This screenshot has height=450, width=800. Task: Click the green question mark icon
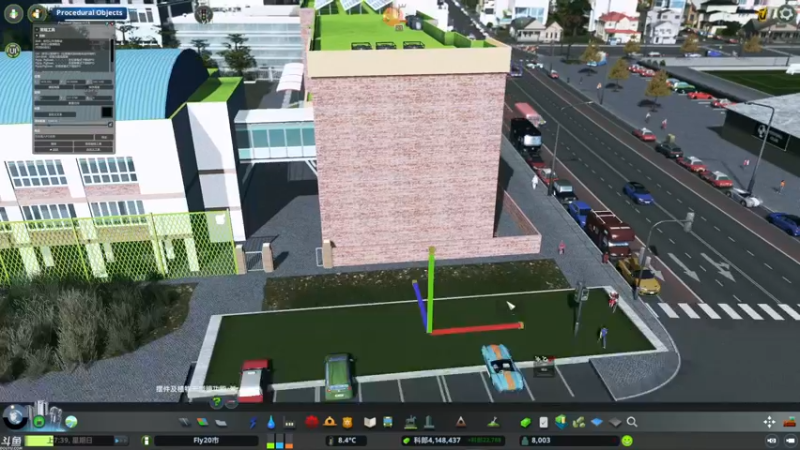point(217,402)
